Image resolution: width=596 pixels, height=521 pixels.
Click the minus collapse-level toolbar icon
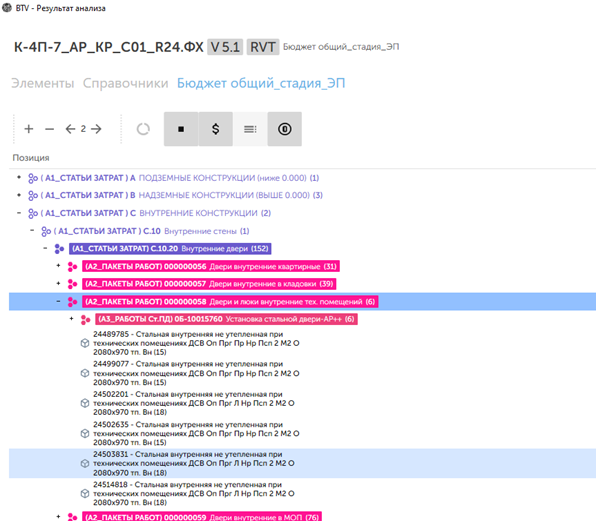pos(49,129)
